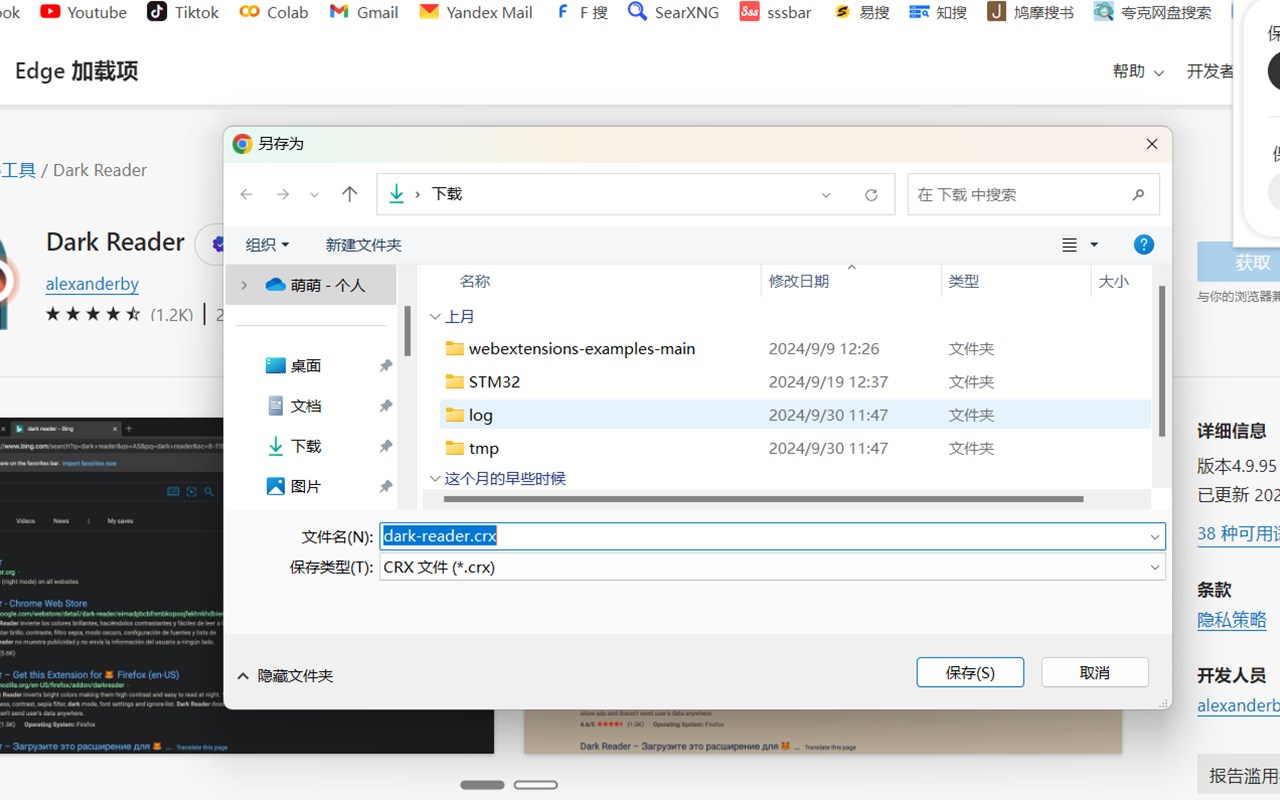This screenshot has height=800, width=1280.
Task: Open Youtube bookmark
Action: (84, 12)
